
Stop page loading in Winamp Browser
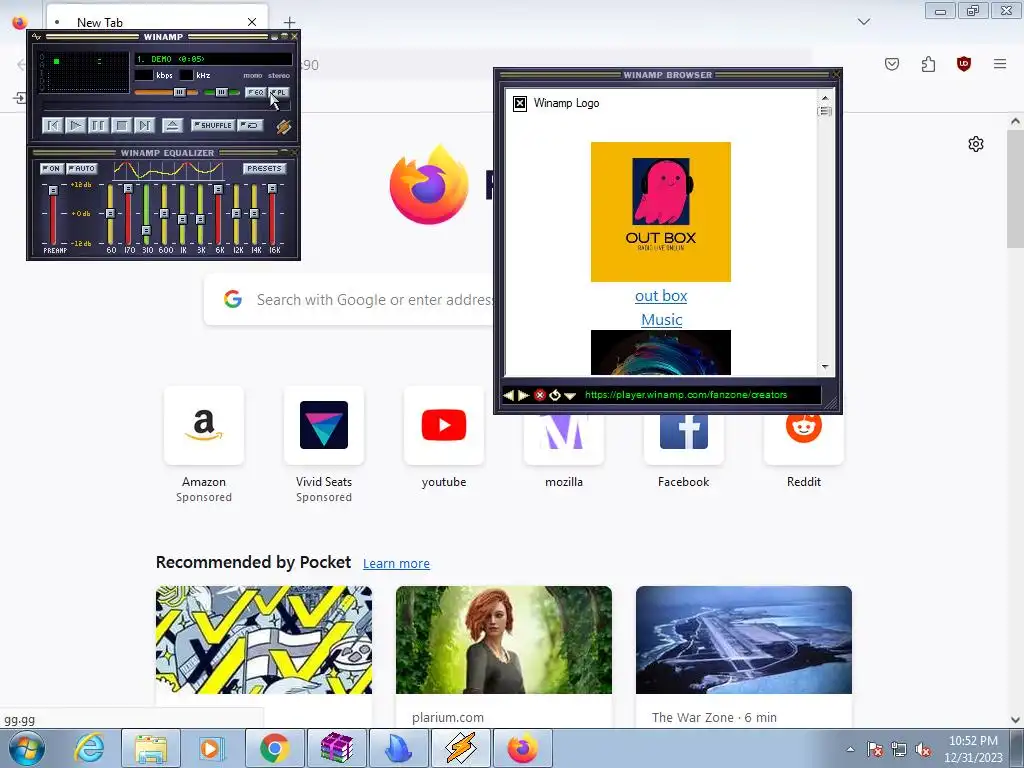coord(539,395)
